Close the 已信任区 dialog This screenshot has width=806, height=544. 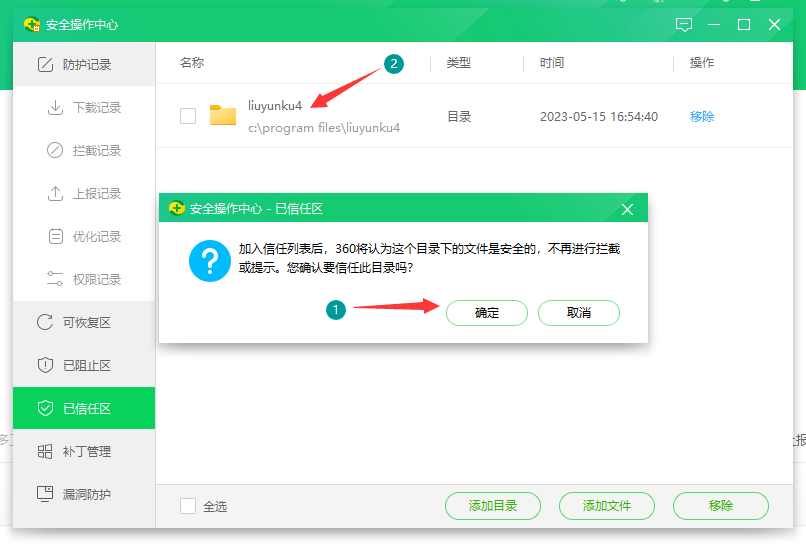pyautogui.click(x=627, y=209)
